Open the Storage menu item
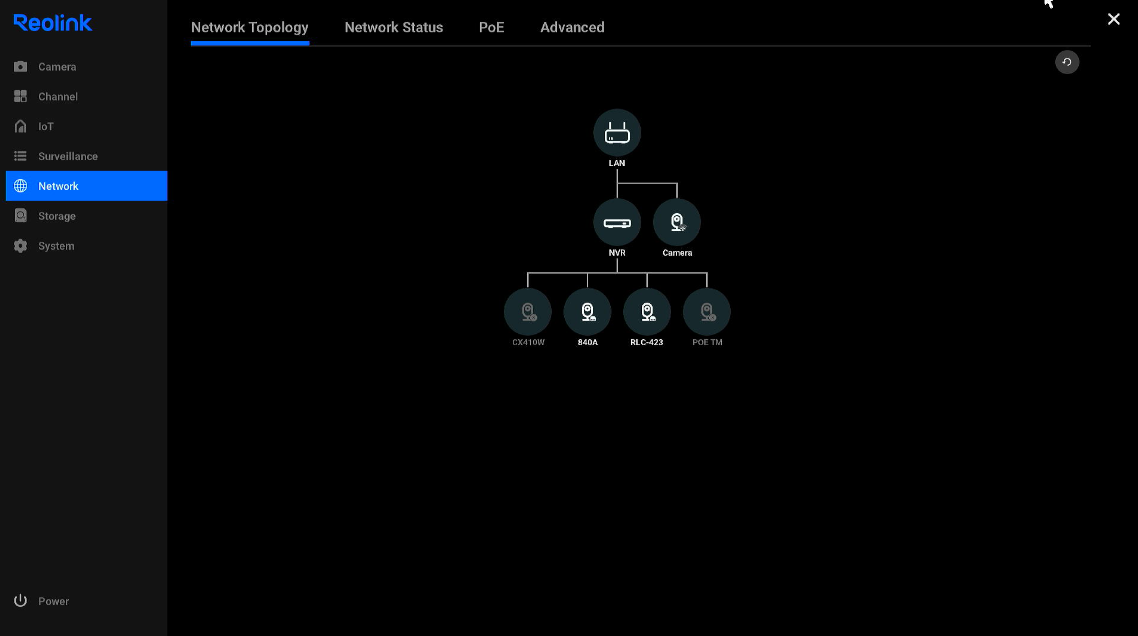 point(86,216)
